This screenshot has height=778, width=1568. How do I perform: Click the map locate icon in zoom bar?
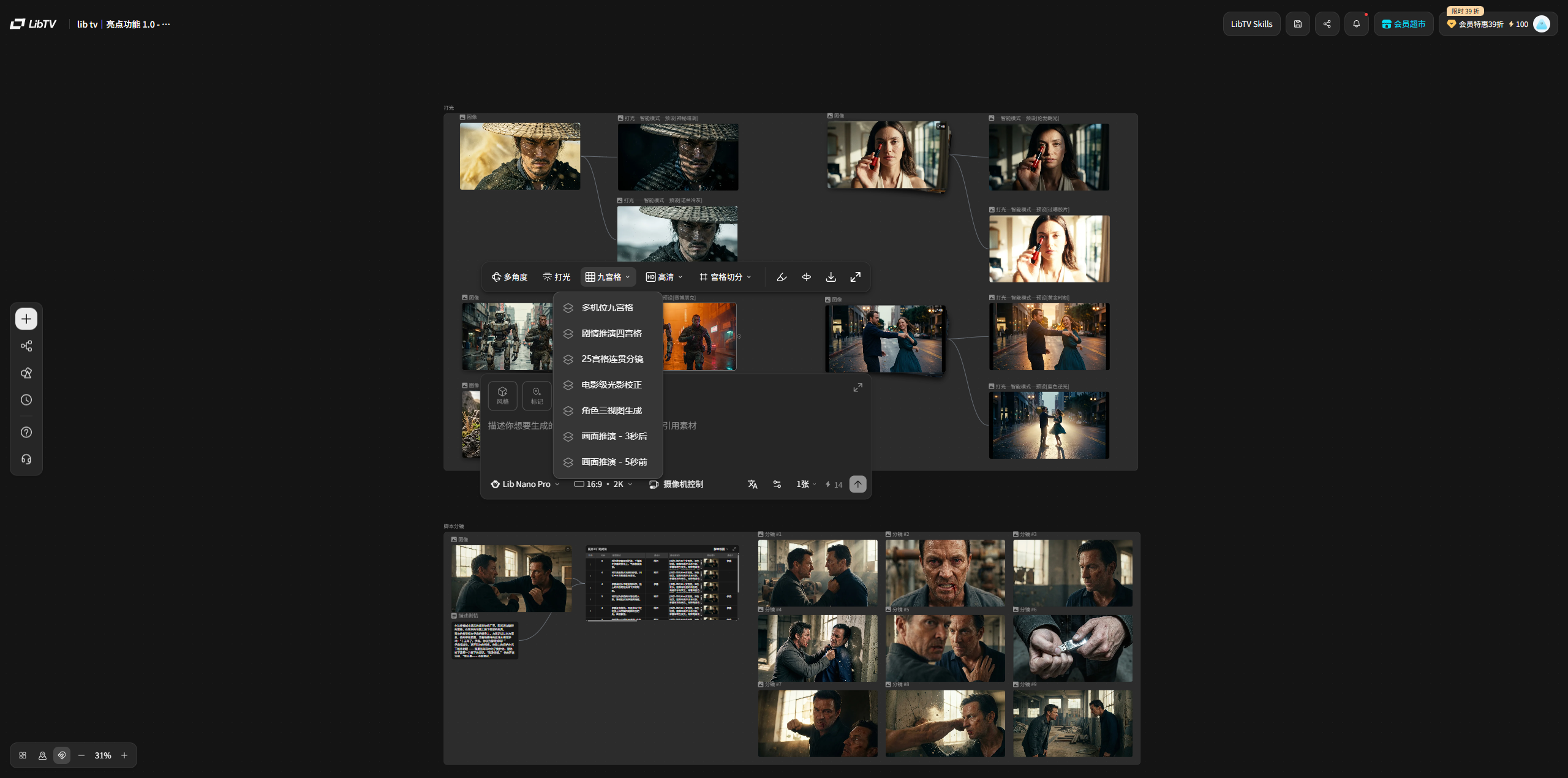pos(42,755)
